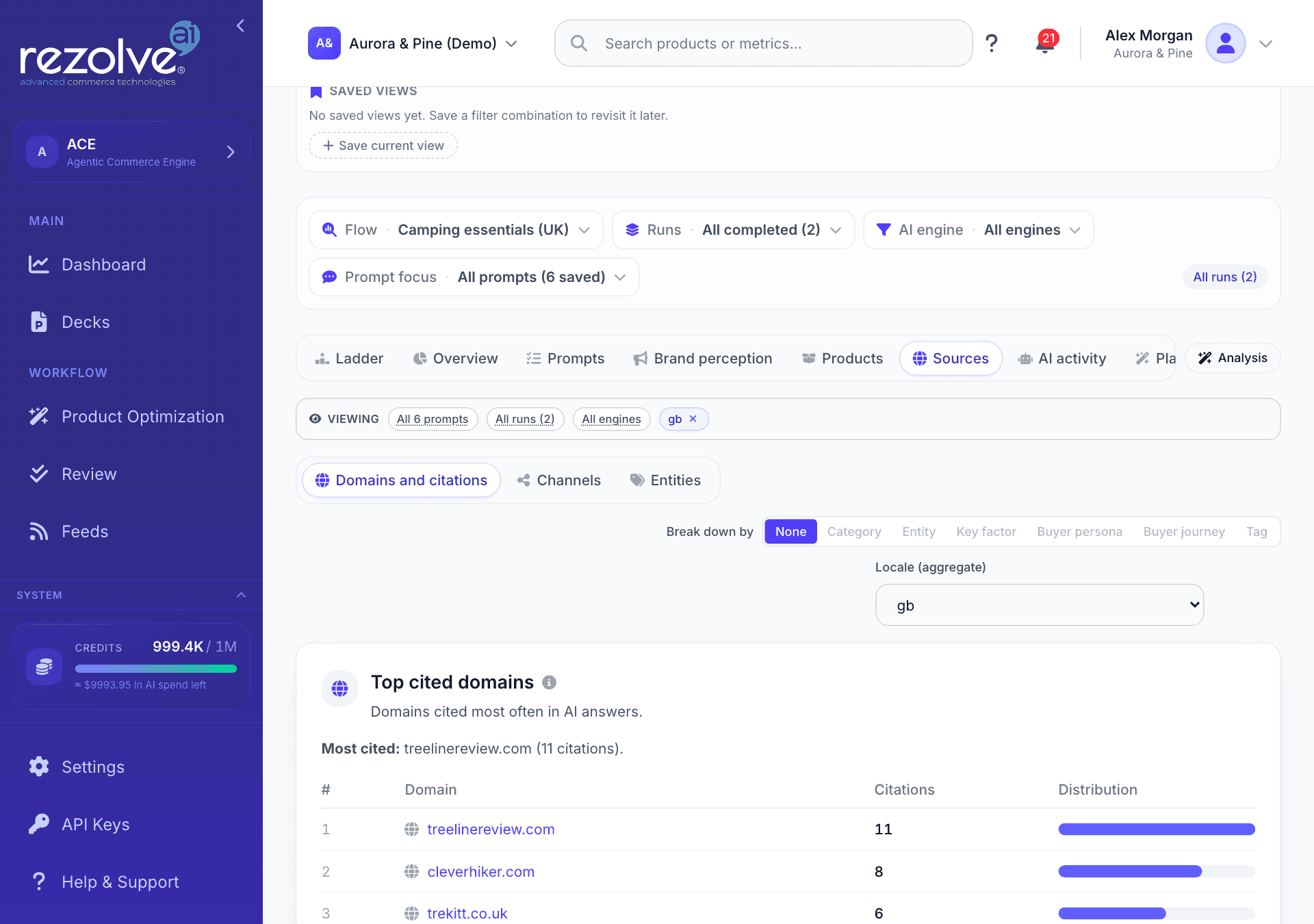Open the Locale gb select box
1314x924 pixels.
(1040, 605)
